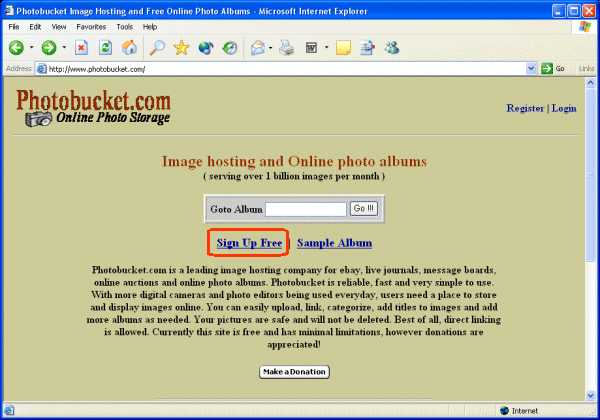Click the scrollbar up arrow
The width and height of the screenshot is (600, 420).
coord(590,83)
